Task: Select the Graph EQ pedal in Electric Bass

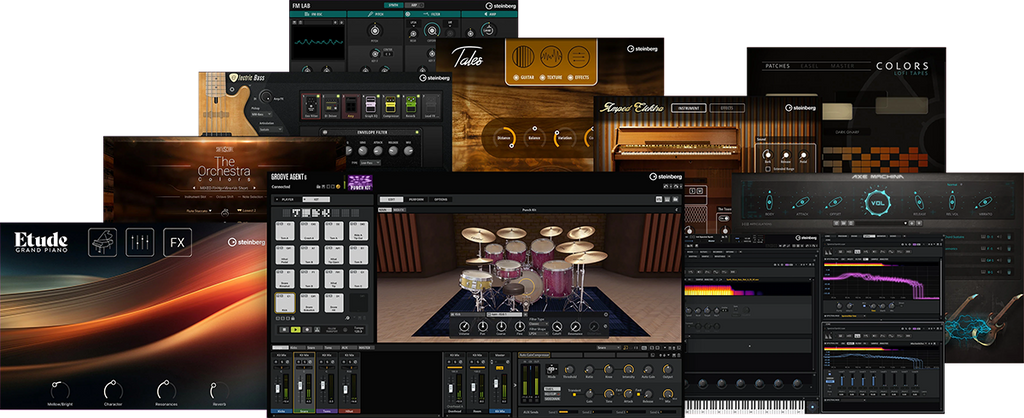Action: point(371,106)
